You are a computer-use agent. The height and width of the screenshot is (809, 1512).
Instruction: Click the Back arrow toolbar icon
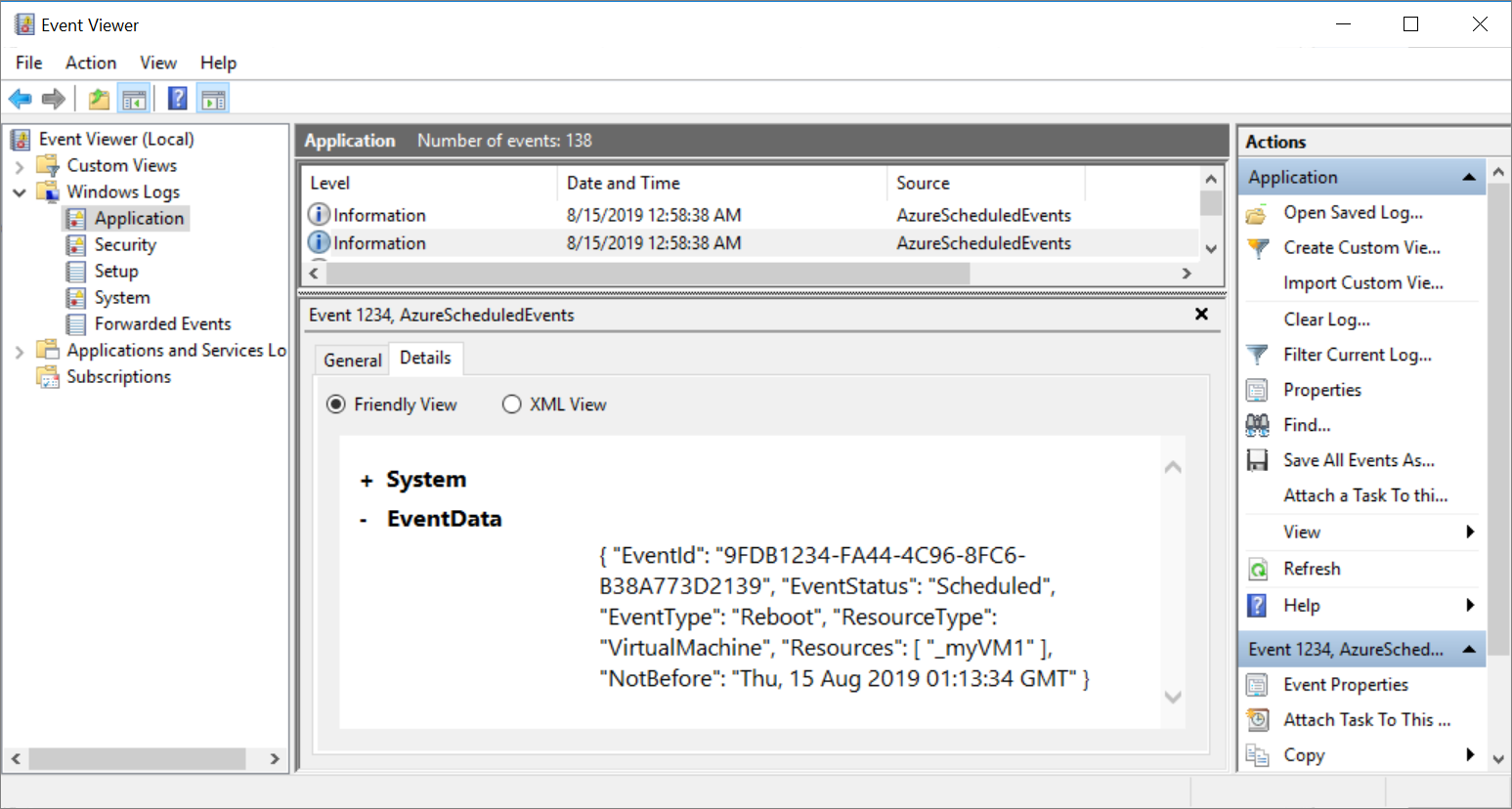(x=21, y=99)
